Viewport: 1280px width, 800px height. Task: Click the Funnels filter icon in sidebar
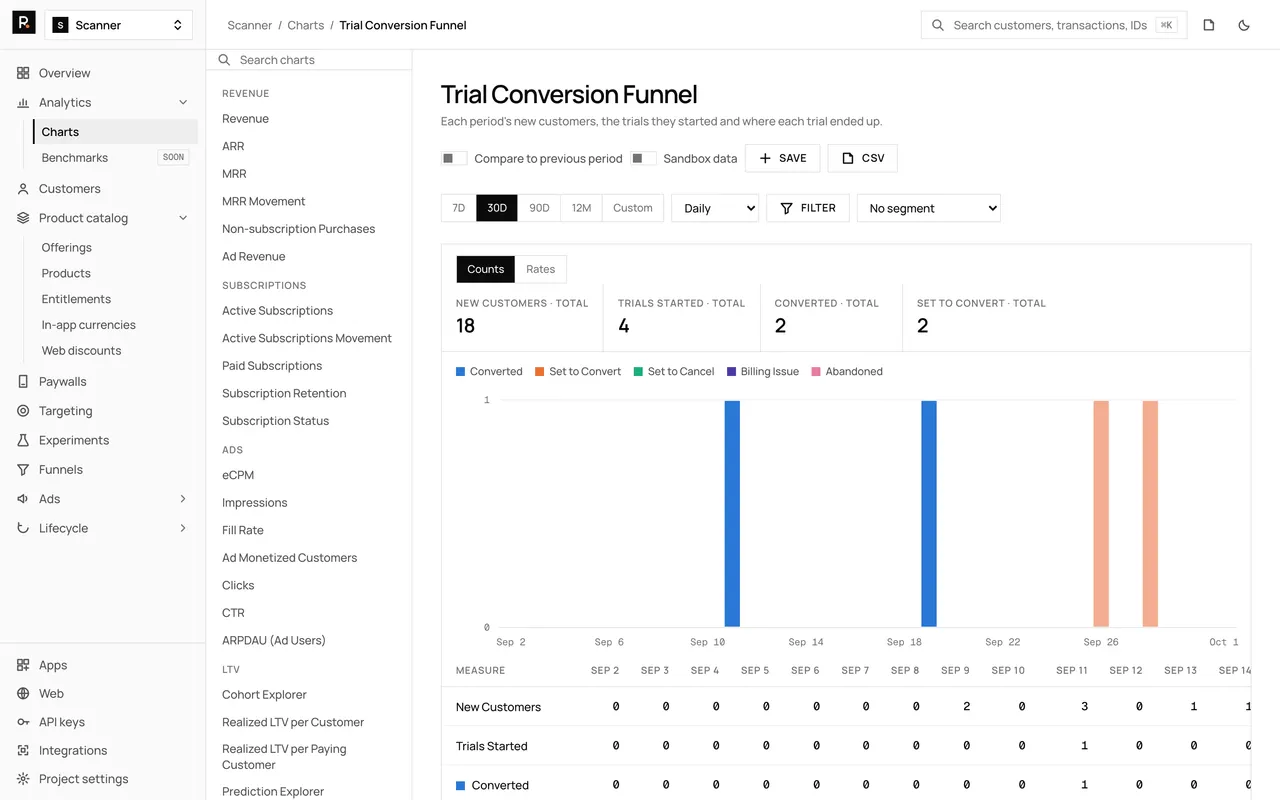(x=23, y=469)
